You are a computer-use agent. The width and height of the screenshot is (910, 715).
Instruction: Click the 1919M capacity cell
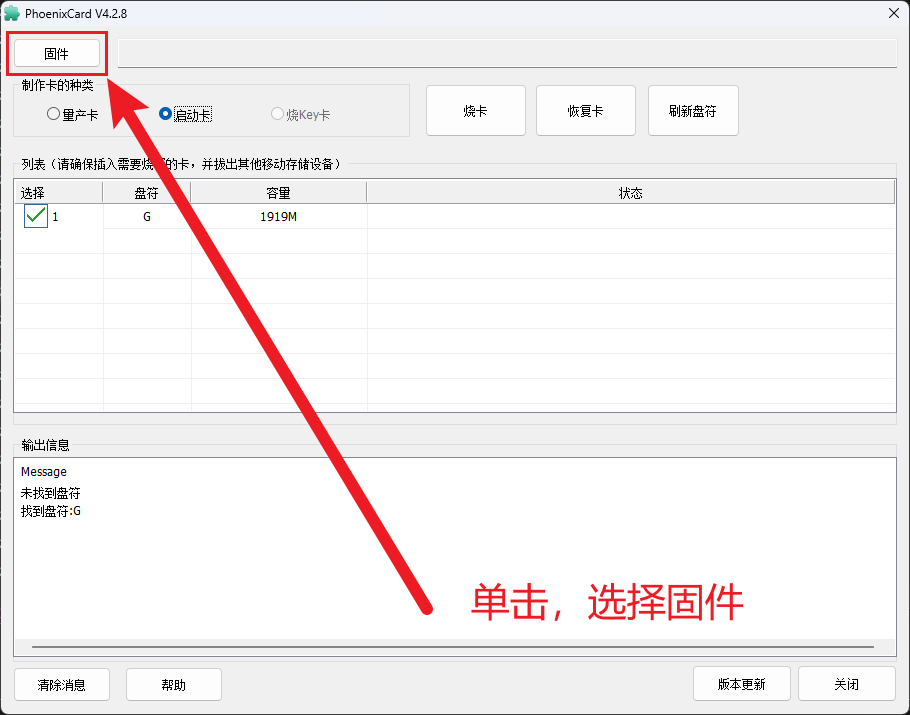[278, 217]
